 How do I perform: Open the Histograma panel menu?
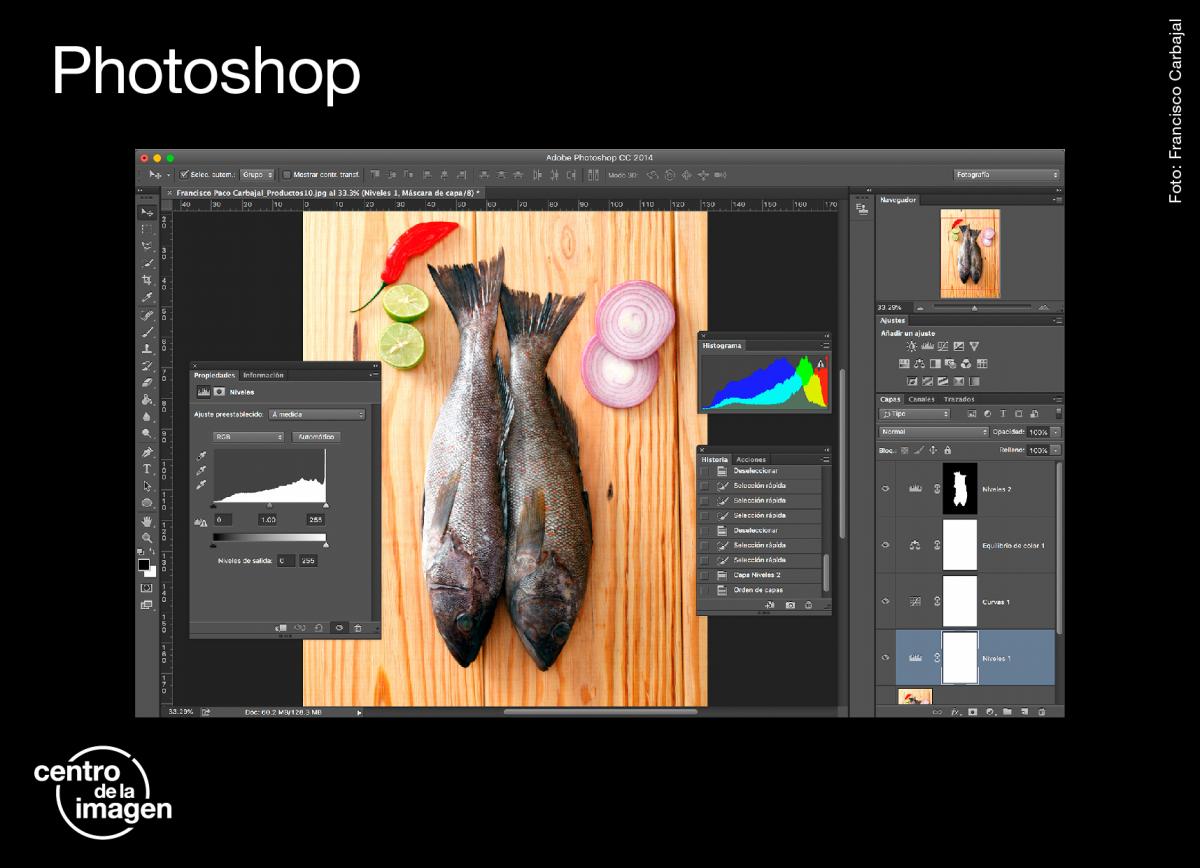pyautogui.click(x=826, y=345)
